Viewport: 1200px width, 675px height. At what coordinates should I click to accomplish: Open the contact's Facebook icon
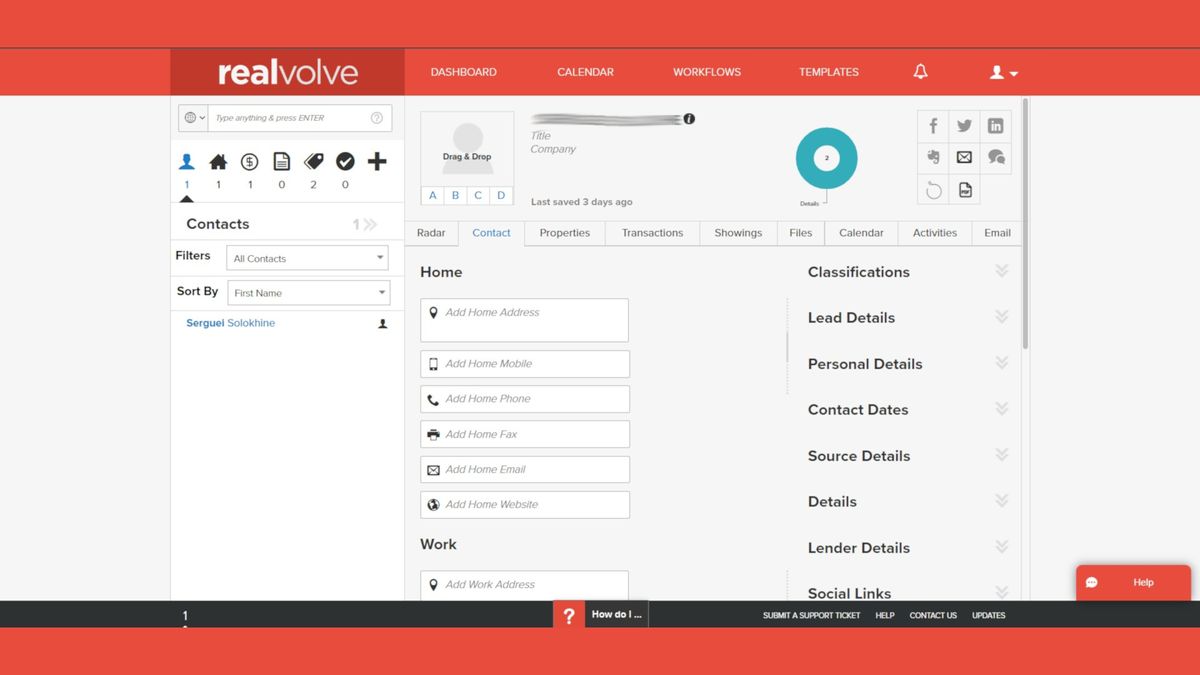coord(932,125)
